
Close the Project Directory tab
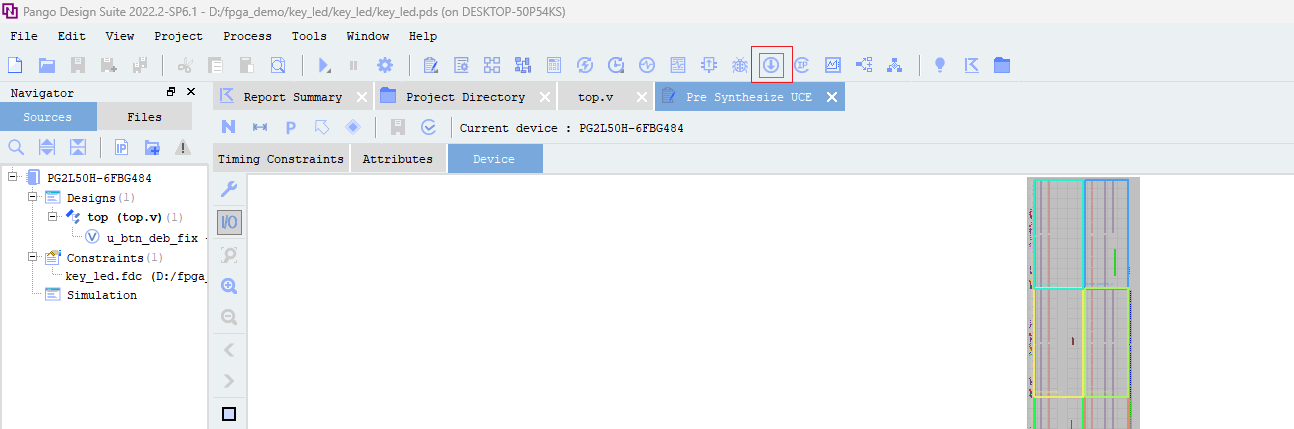coord(544,97)
